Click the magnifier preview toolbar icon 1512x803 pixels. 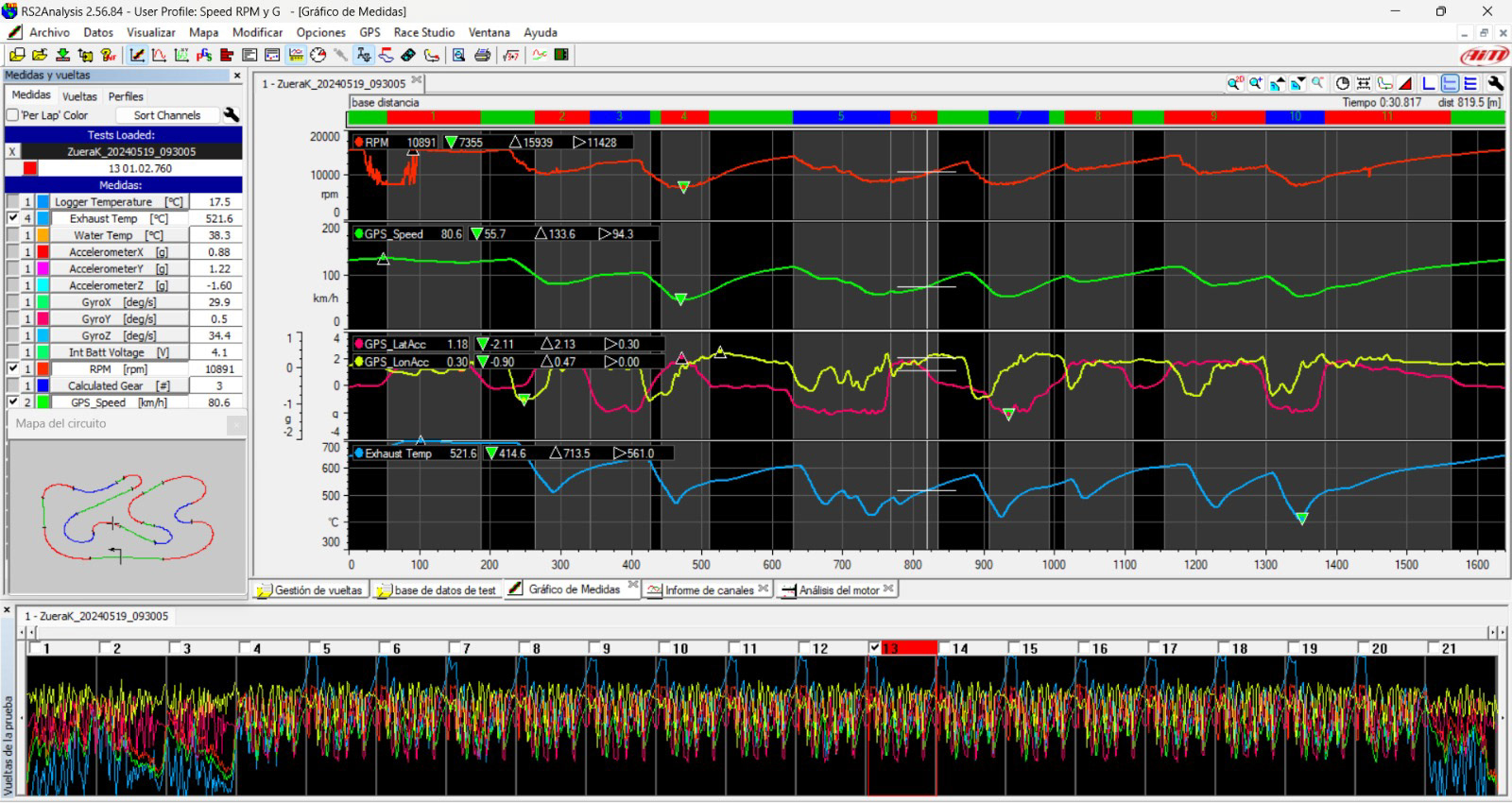click(x=458, y=55)
